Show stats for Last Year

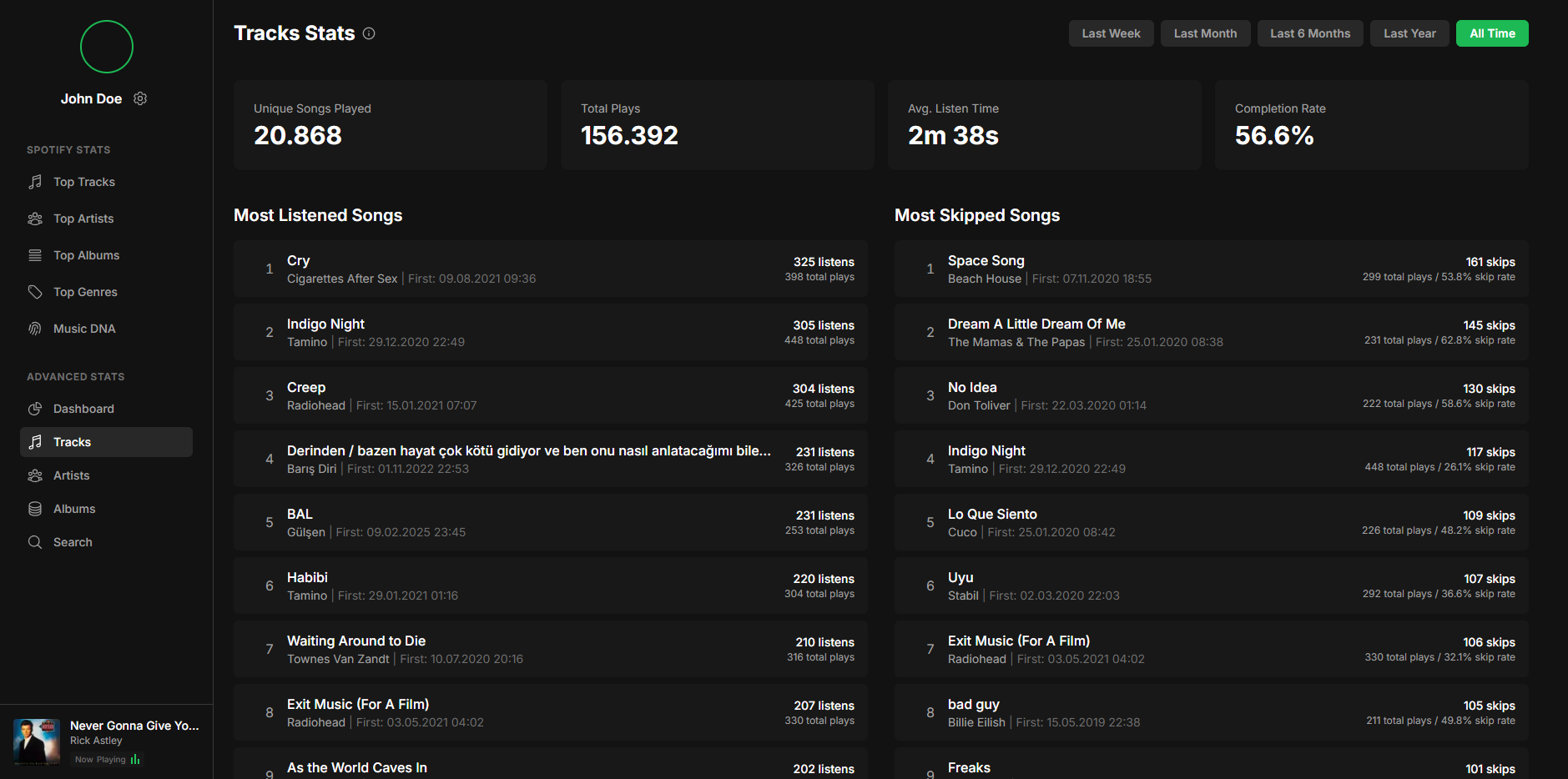tap(1409, 33)
